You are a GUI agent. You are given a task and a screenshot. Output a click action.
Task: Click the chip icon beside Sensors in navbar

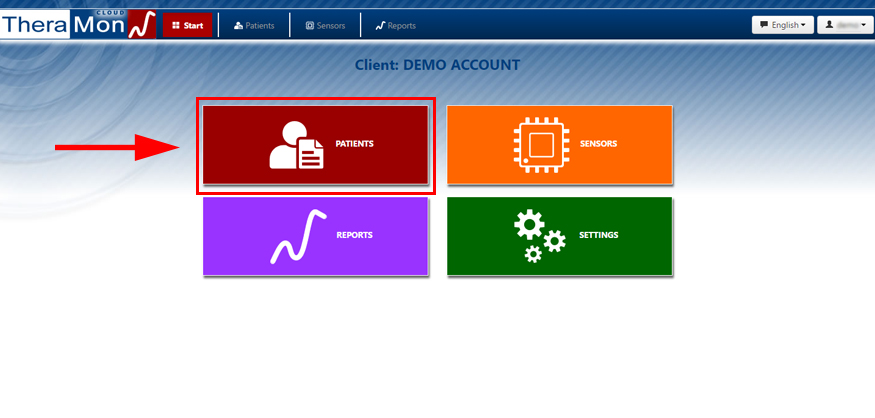point(309,25)
